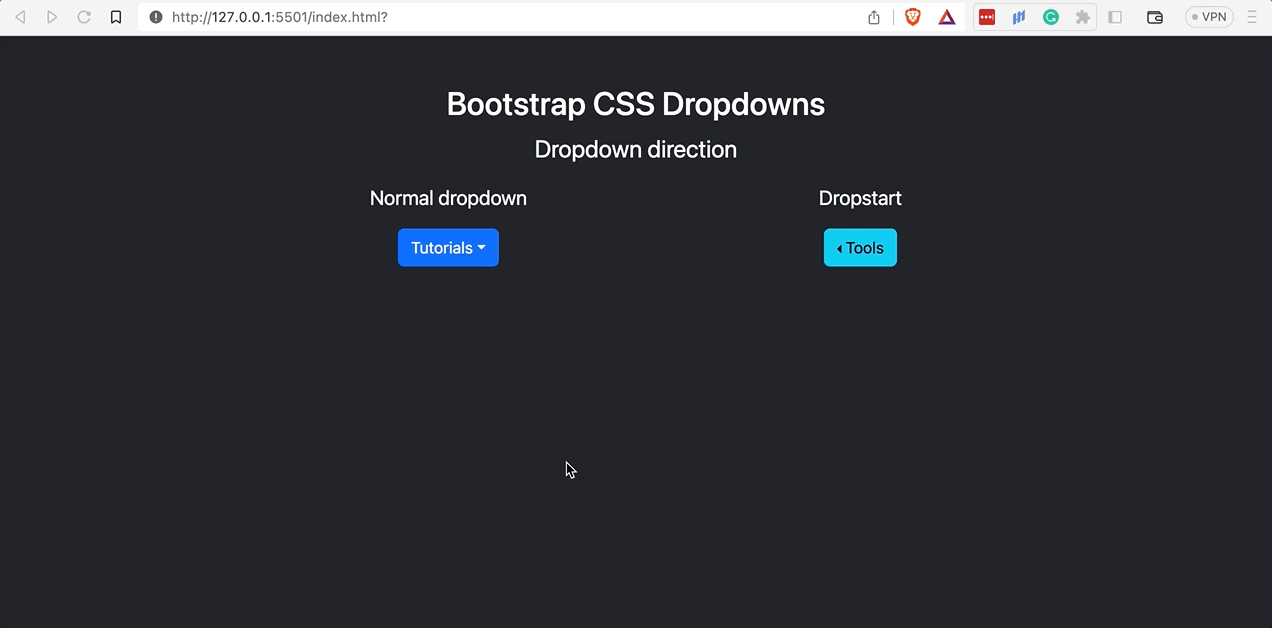
Task: Open Brave Rewards with the triangle icon
Action: coord(946,17)
